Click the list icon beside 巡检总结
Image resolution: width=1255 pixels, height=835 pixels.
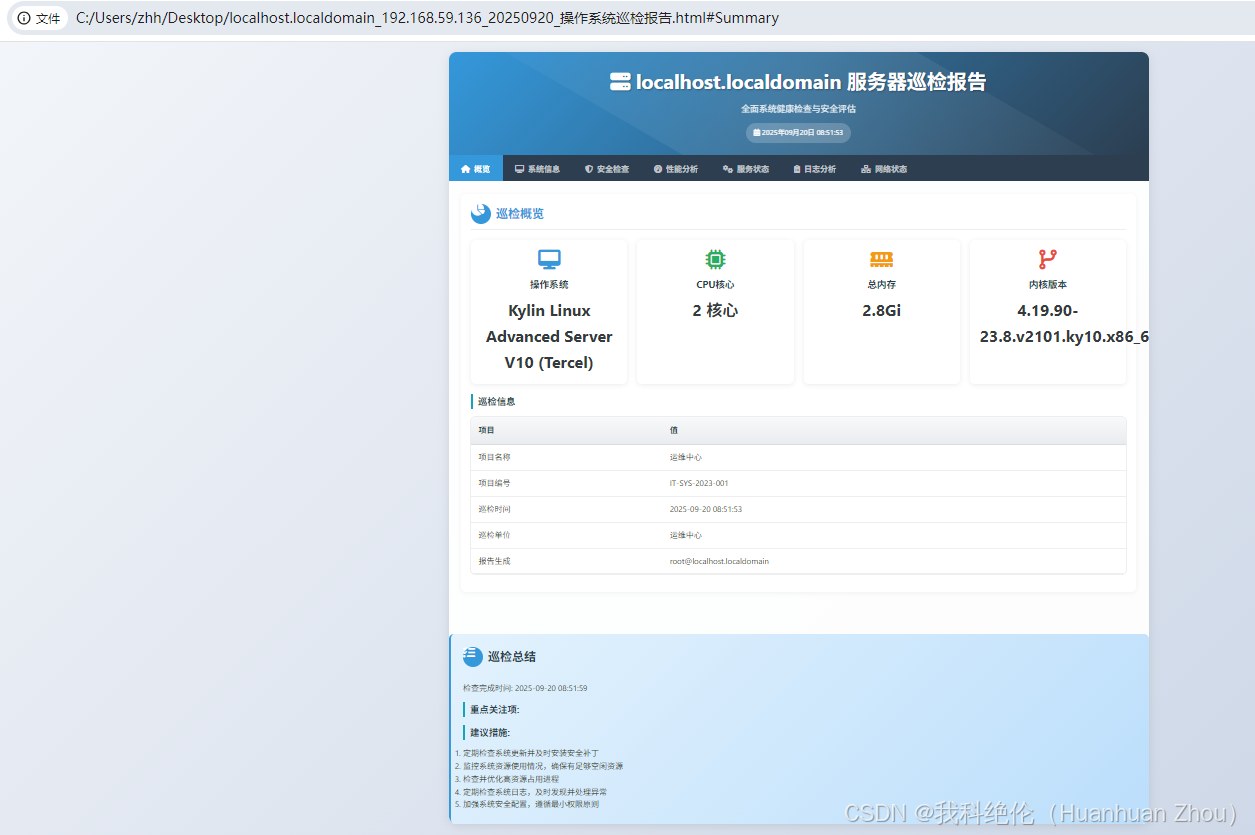click(473, 657)
